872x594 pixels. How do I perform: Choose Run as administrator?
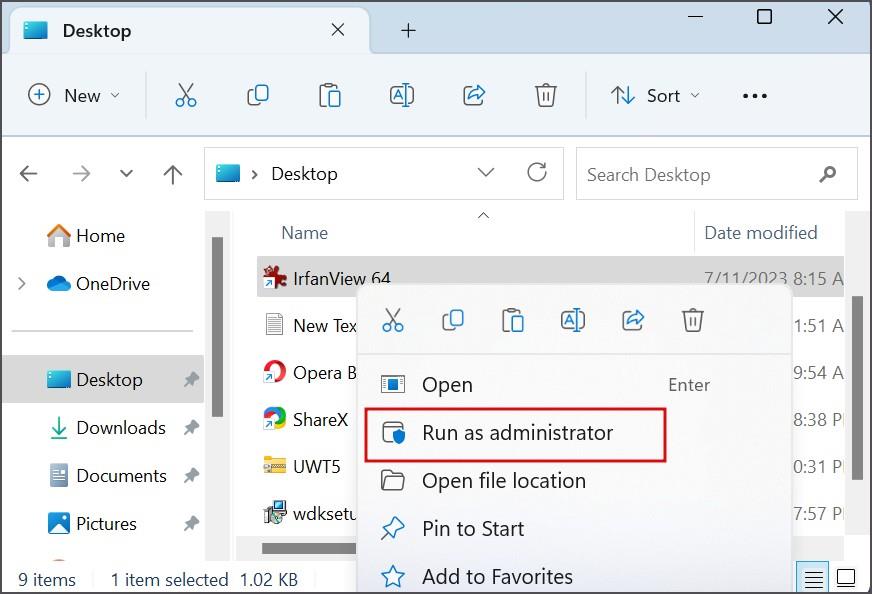515,433
